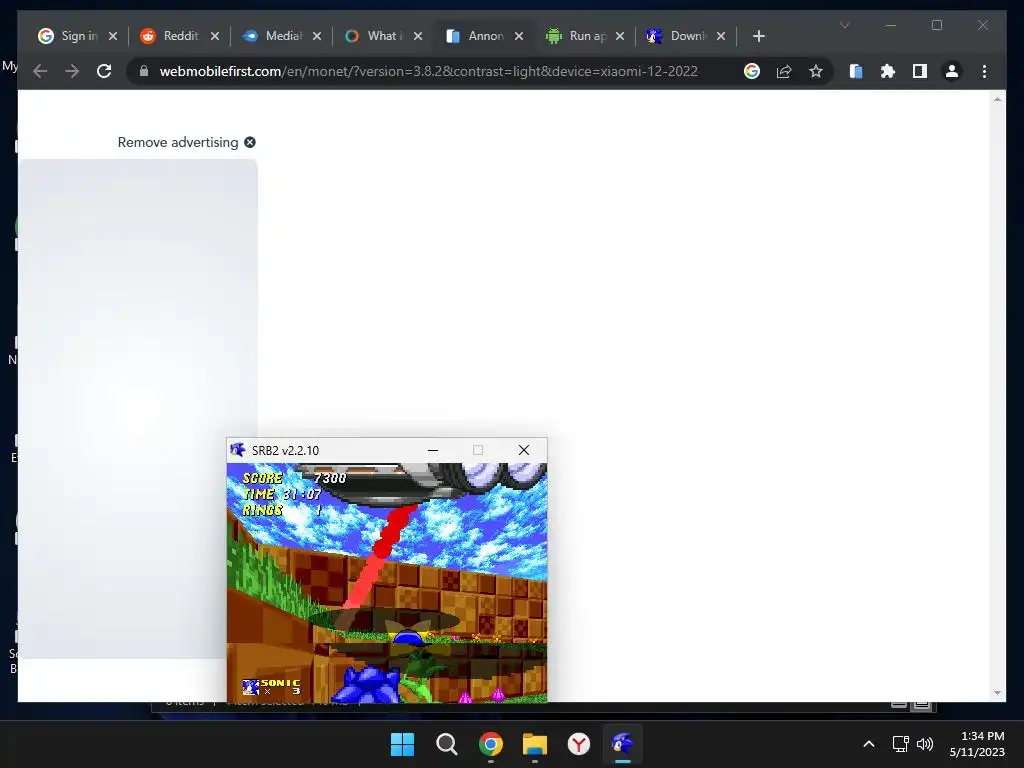
Task: Close the Run ap tab
Action: click(x=620, y=36)
